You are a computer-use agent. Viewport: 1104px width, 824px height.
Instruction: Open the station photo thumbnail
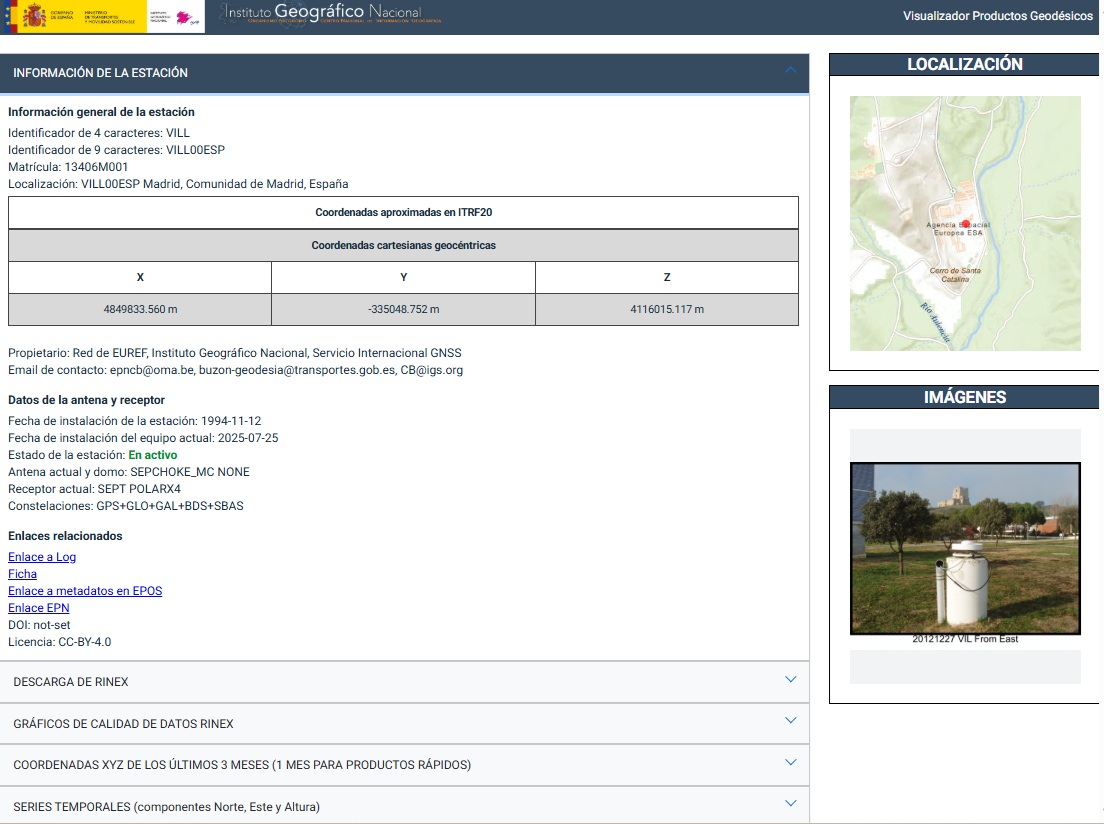click(x=965, y=549)
